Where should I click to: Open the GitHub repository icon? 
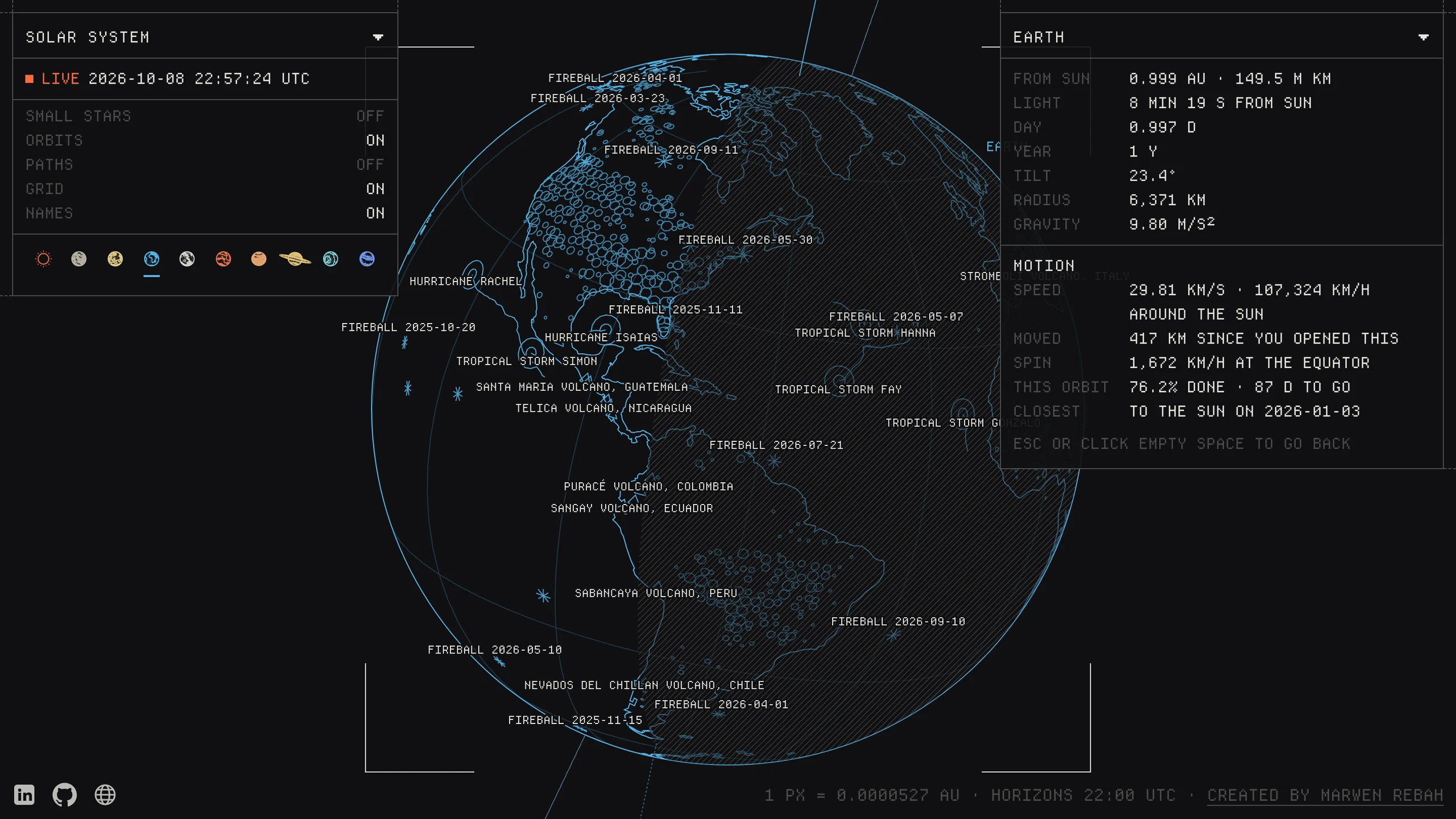(65, 795)
